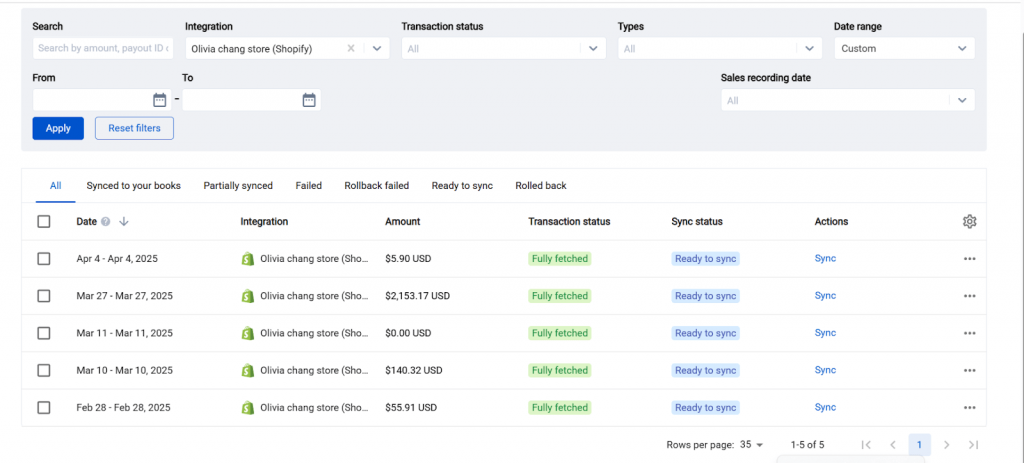The width and height of the screenshot is (1024, 463).
Task: Check the Mar 10 payout row
Action: click(x=44, y=370)
